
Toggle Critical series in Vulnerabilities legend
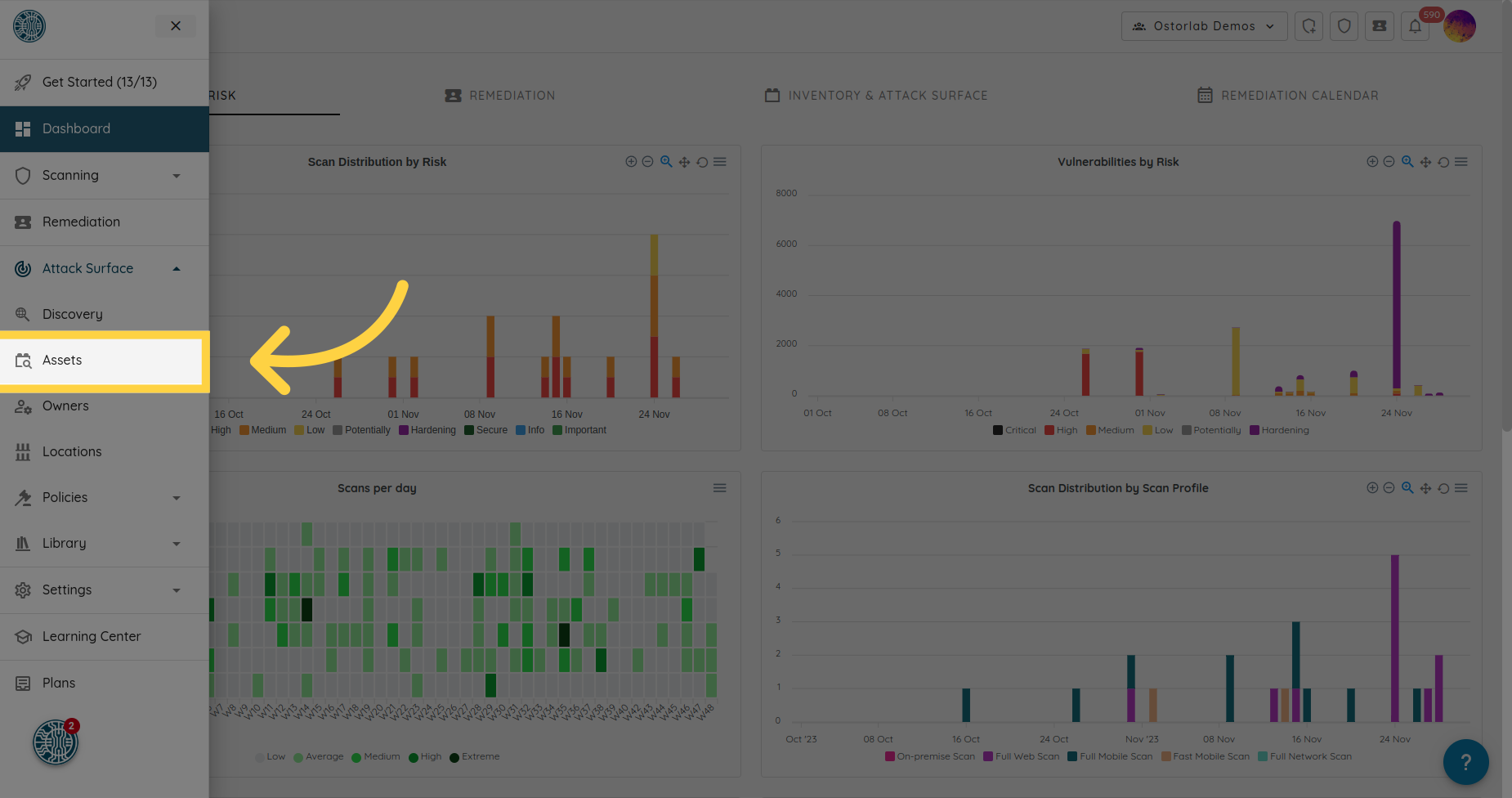pos(1014,430)
